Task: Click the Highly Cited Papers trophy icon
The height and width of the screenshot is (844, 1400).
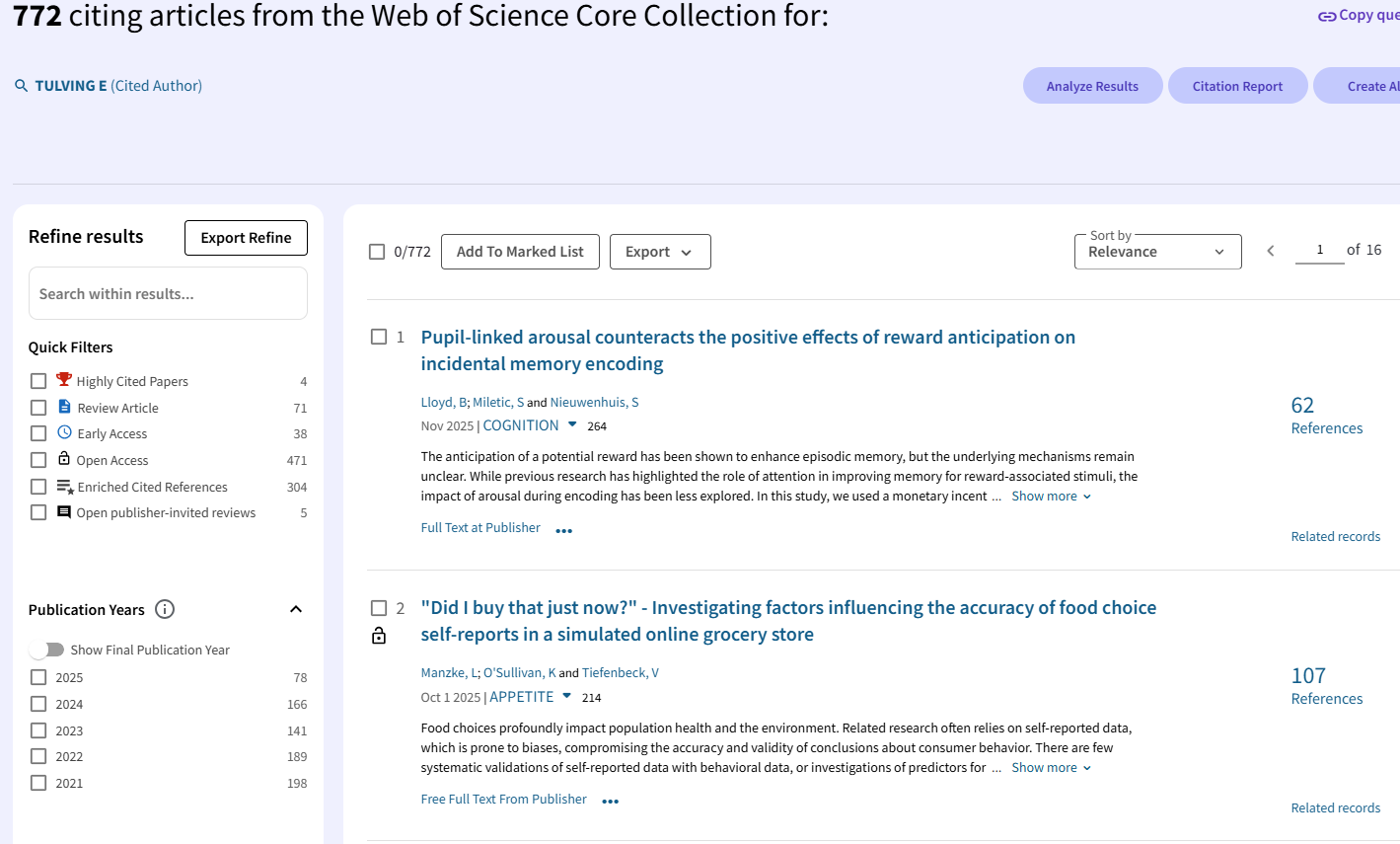Action: [64, 380]
